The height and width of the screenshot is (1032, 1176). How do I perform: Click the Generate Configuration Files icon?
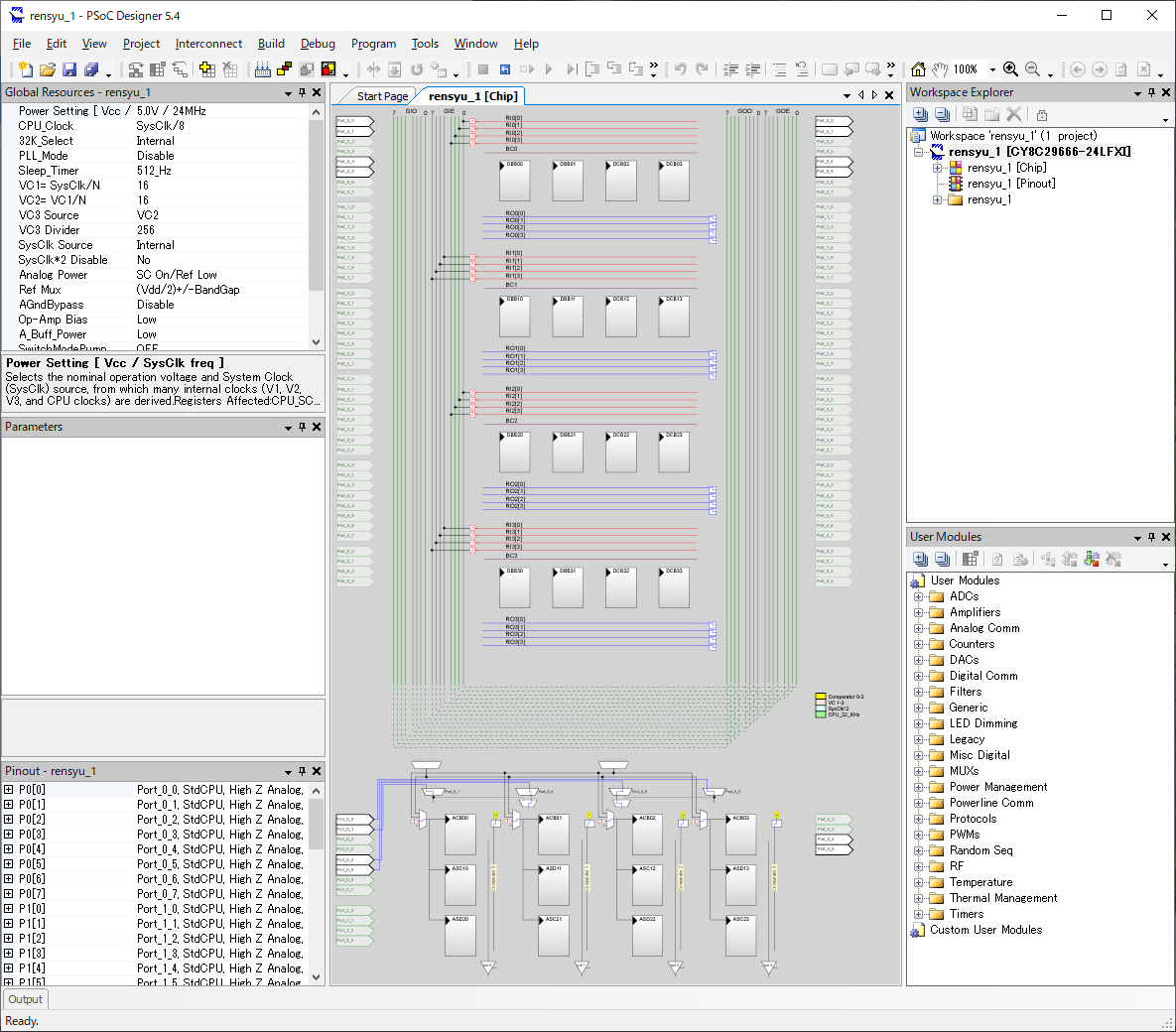[x=136, y=69]
